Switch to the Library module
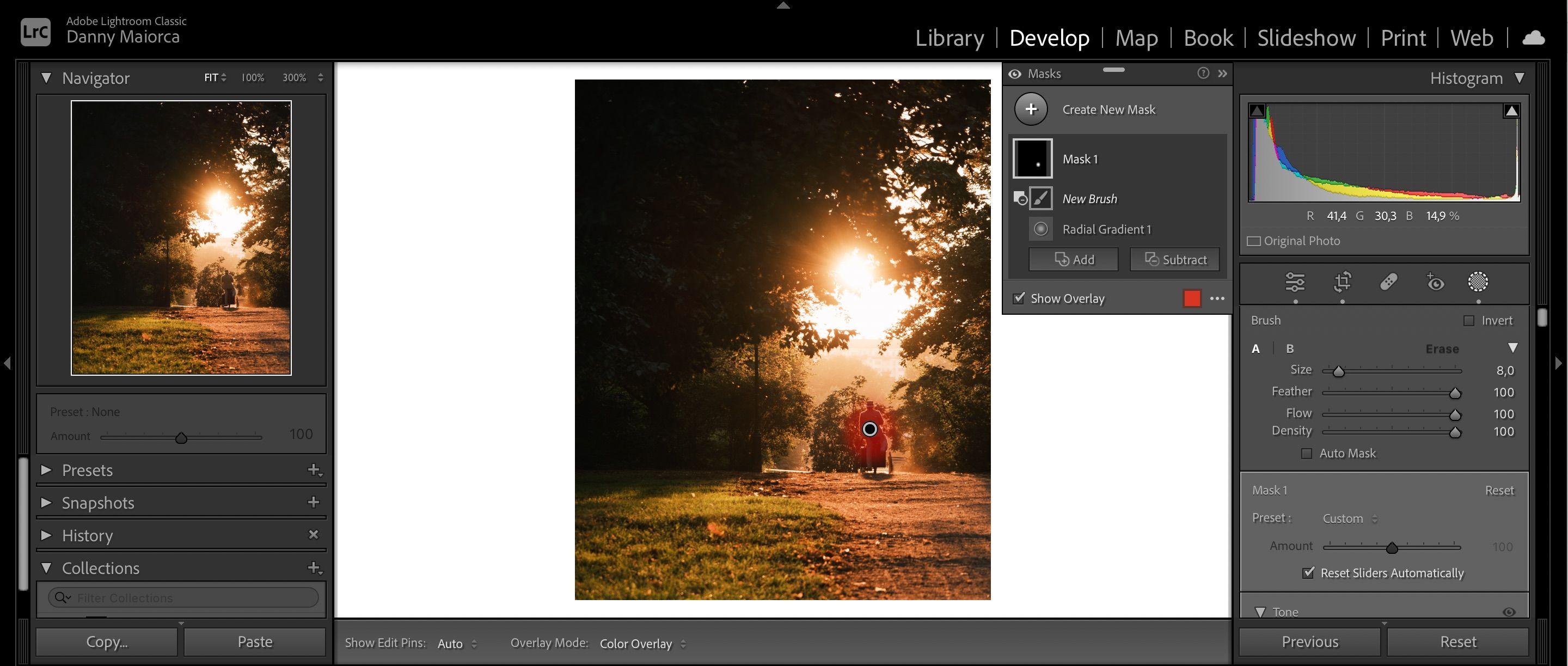The width and height of the screenshot is (1568, 666). pos(950,38)
